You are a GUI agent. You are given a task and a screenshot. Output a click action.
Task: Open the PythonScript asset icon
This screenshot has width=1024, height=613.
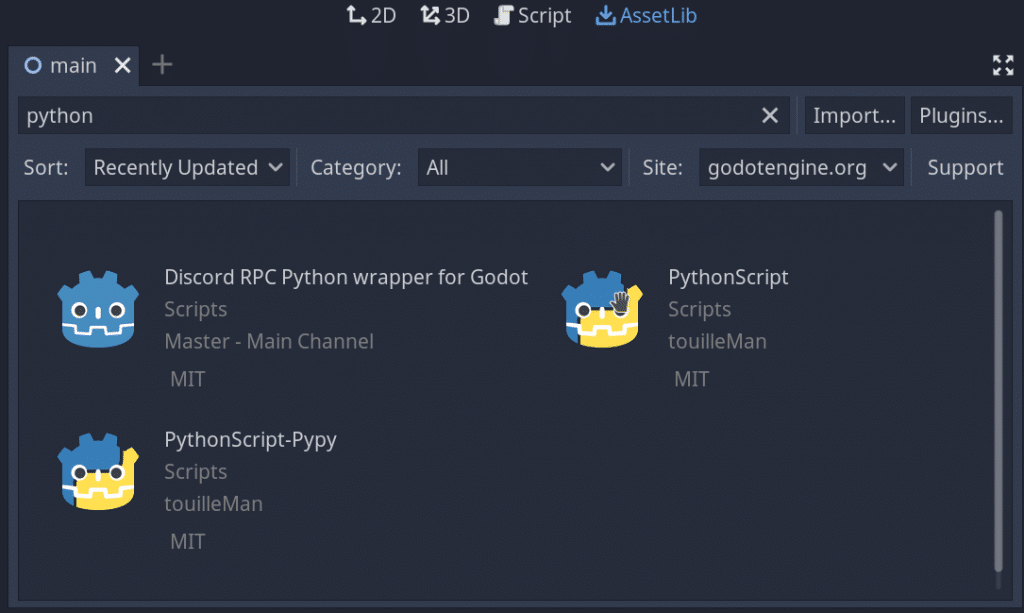(602, 309)
